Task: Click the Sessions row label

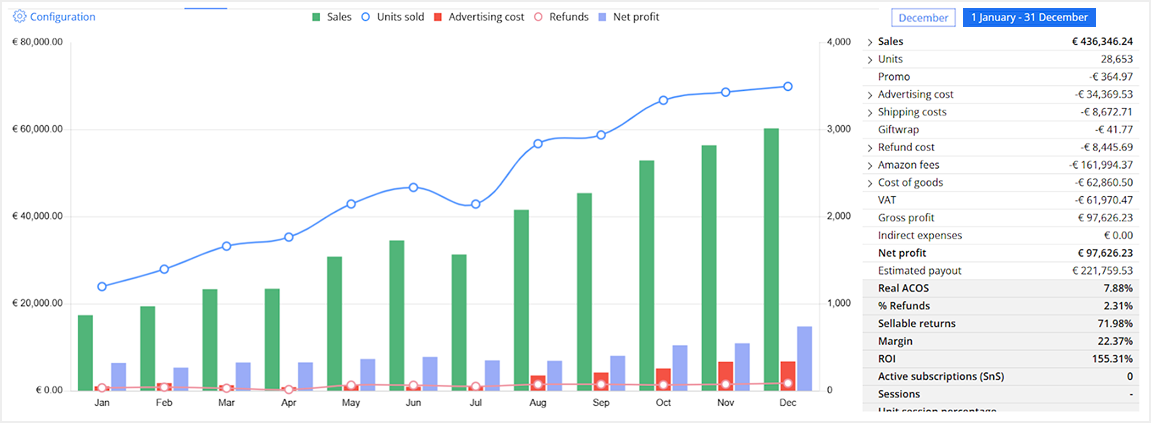Action: coord(899,394)
